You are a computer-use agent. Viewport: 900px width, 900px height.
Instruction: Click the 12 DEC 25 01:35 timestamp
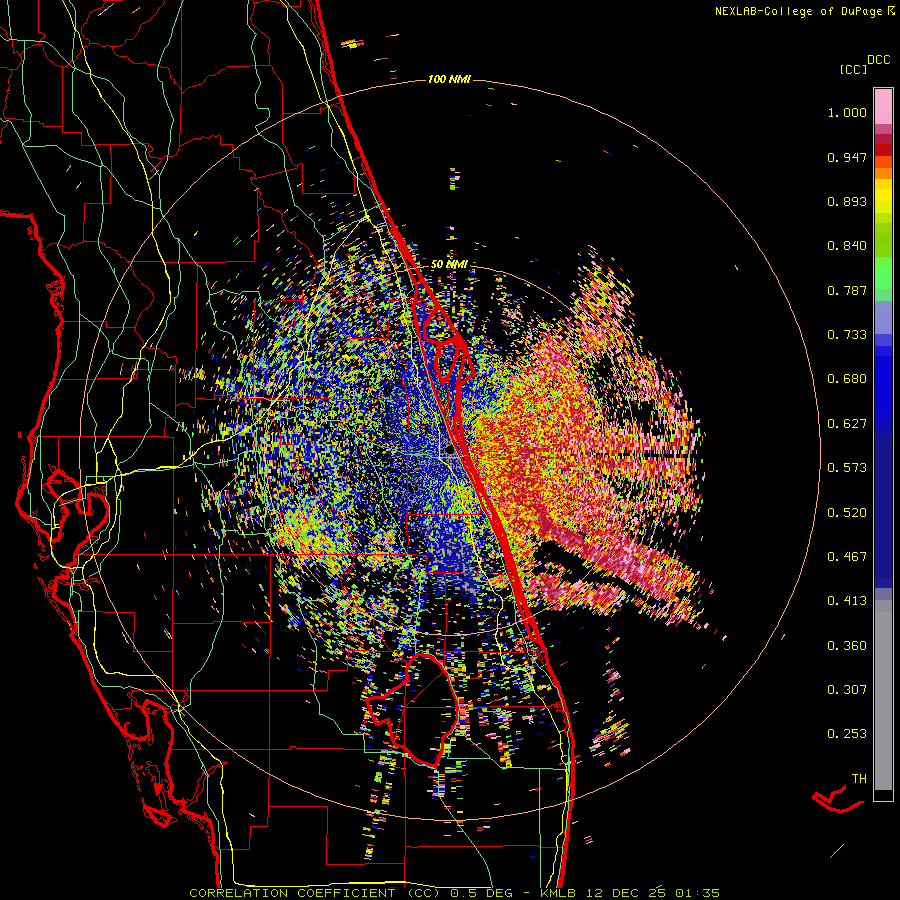point(653,893)
